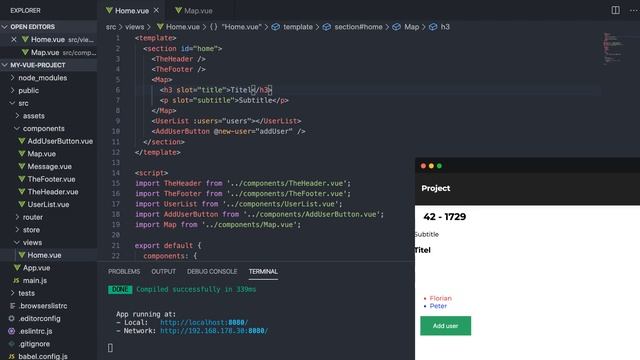Open main.js JavaScript file
The width and height of the screenshot is (640, 360).
tap(35, 280)
